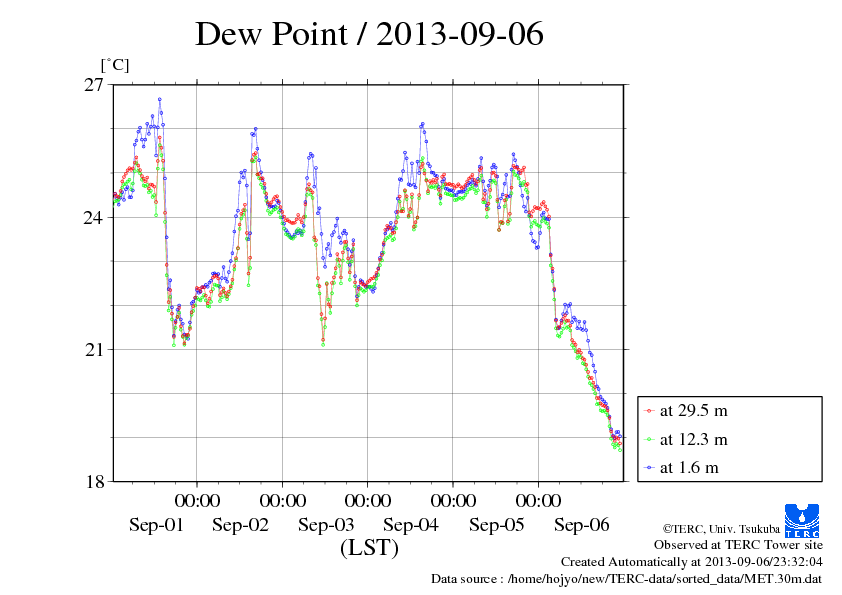Click the 'Created Automatically at' timestamp line
Viewport: 842px width, 595px height.
click(x=692, y=562)
